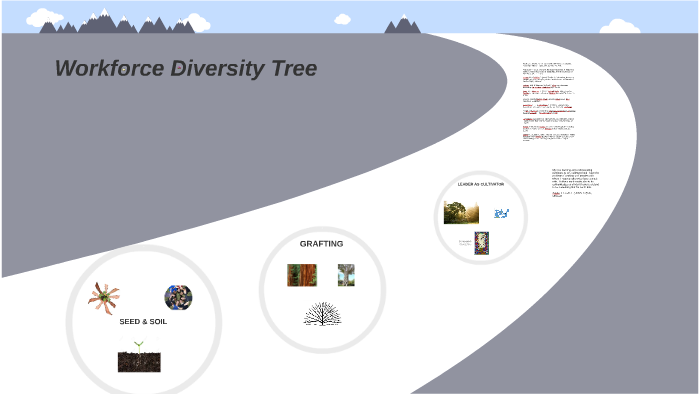
Task: Click the pale tree photo in Grafting
Action: [x=346, y=275]
